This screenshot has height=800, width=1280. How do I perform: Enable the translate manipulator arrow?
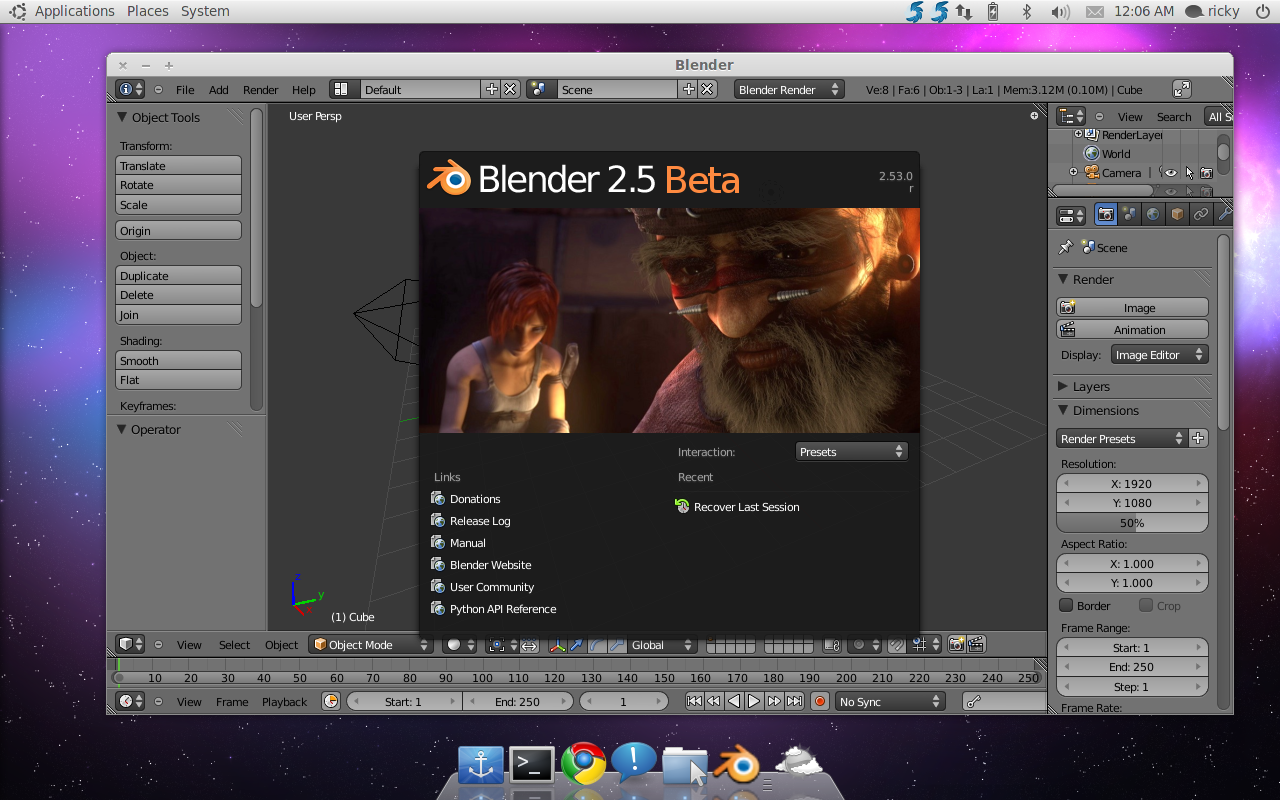[x=577, y=645]
